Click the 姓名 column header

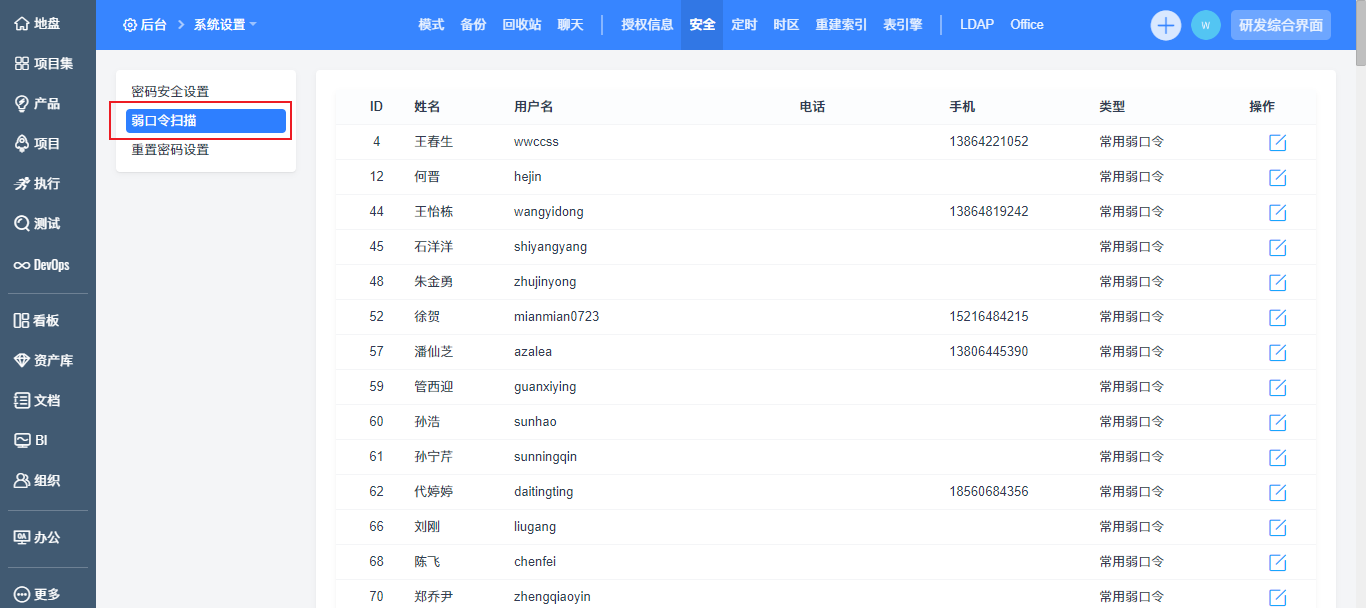point(427,107)
